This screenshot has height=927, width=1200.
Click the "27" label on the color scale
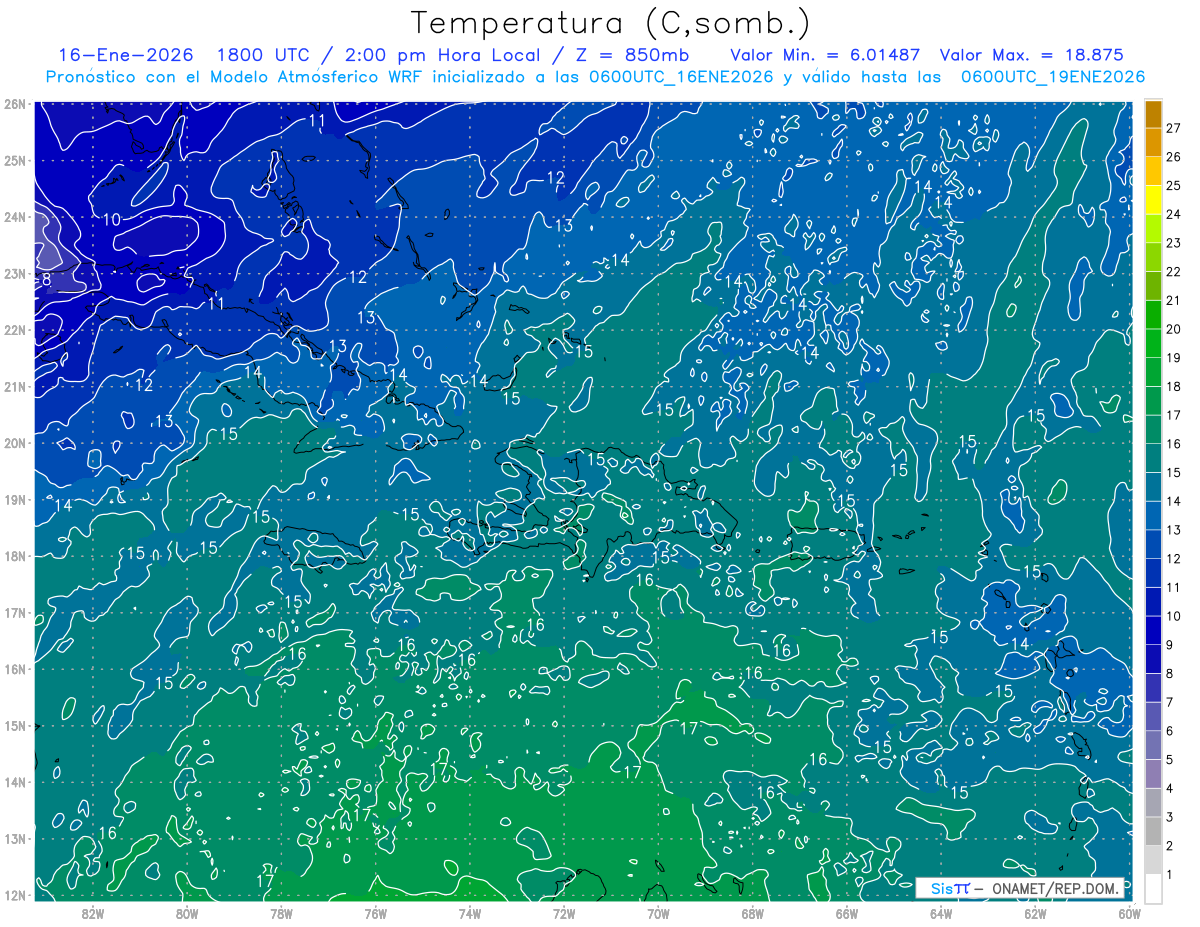1173,128
